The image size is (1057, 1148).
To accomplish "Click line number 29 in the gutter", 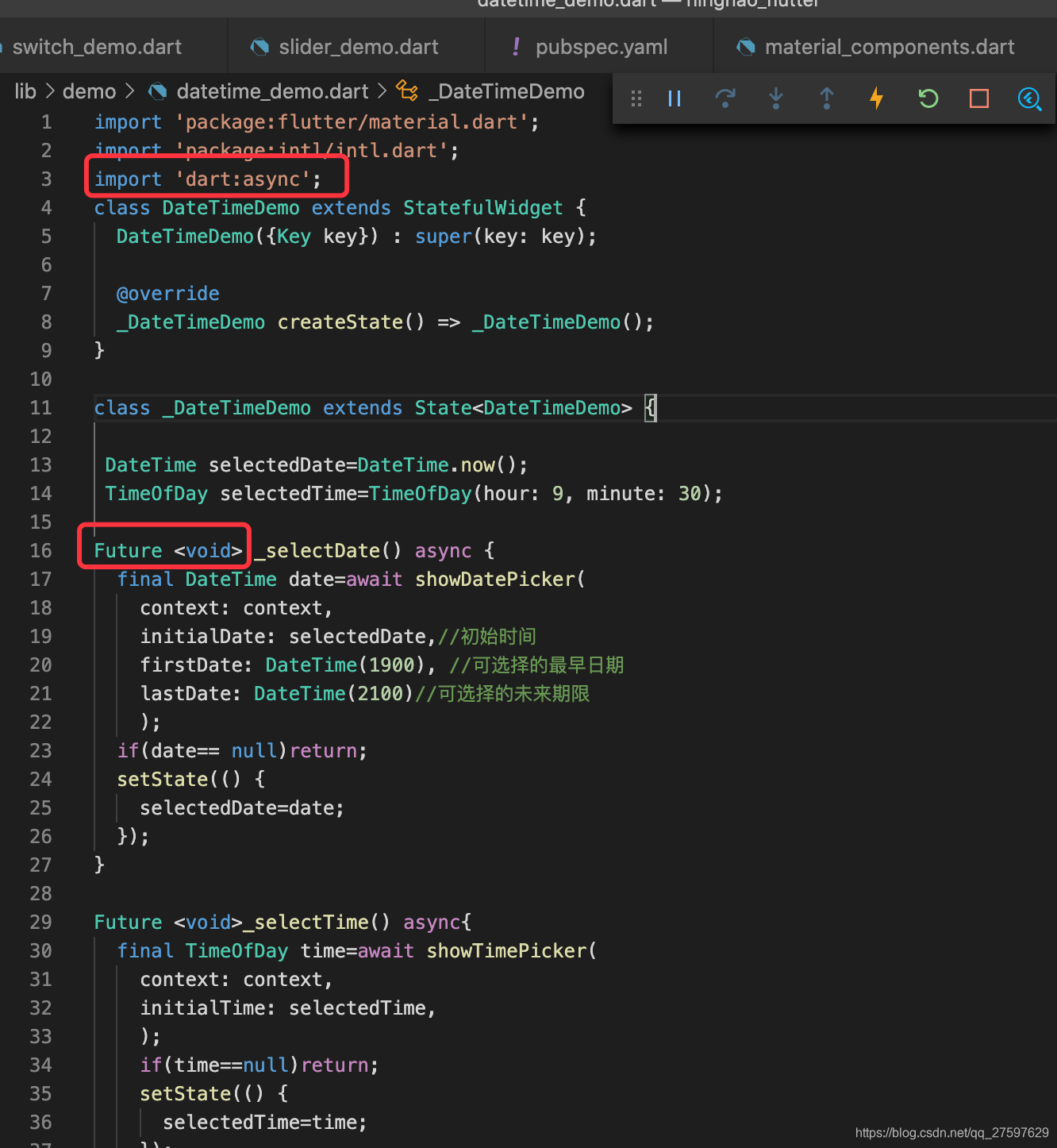I will click(x=40, y=923).
